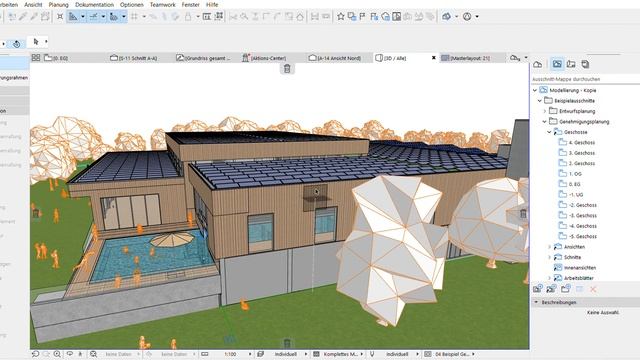Click the marquee selection frame icon

click(x=219, y=16)
